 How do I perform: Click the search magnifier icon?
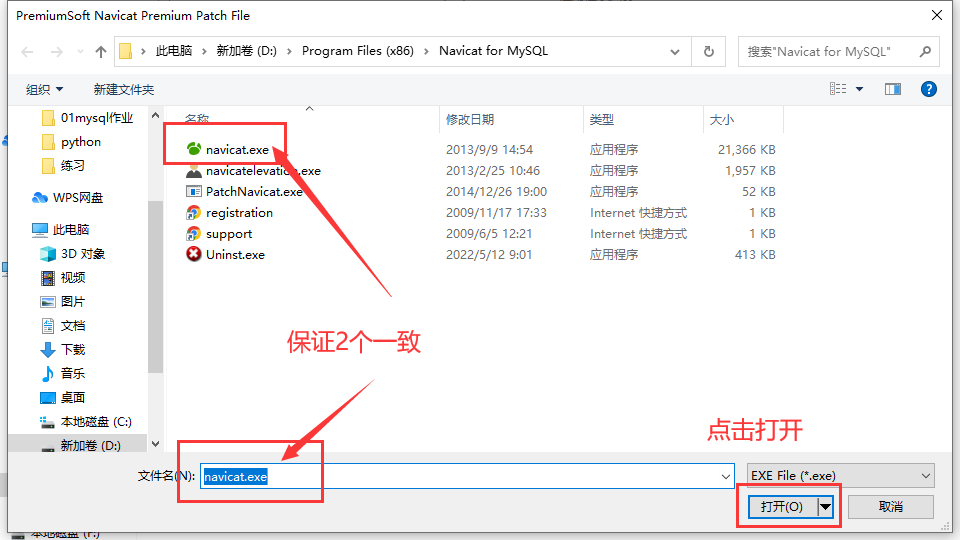pyautogui.click(x=925, y=51)
